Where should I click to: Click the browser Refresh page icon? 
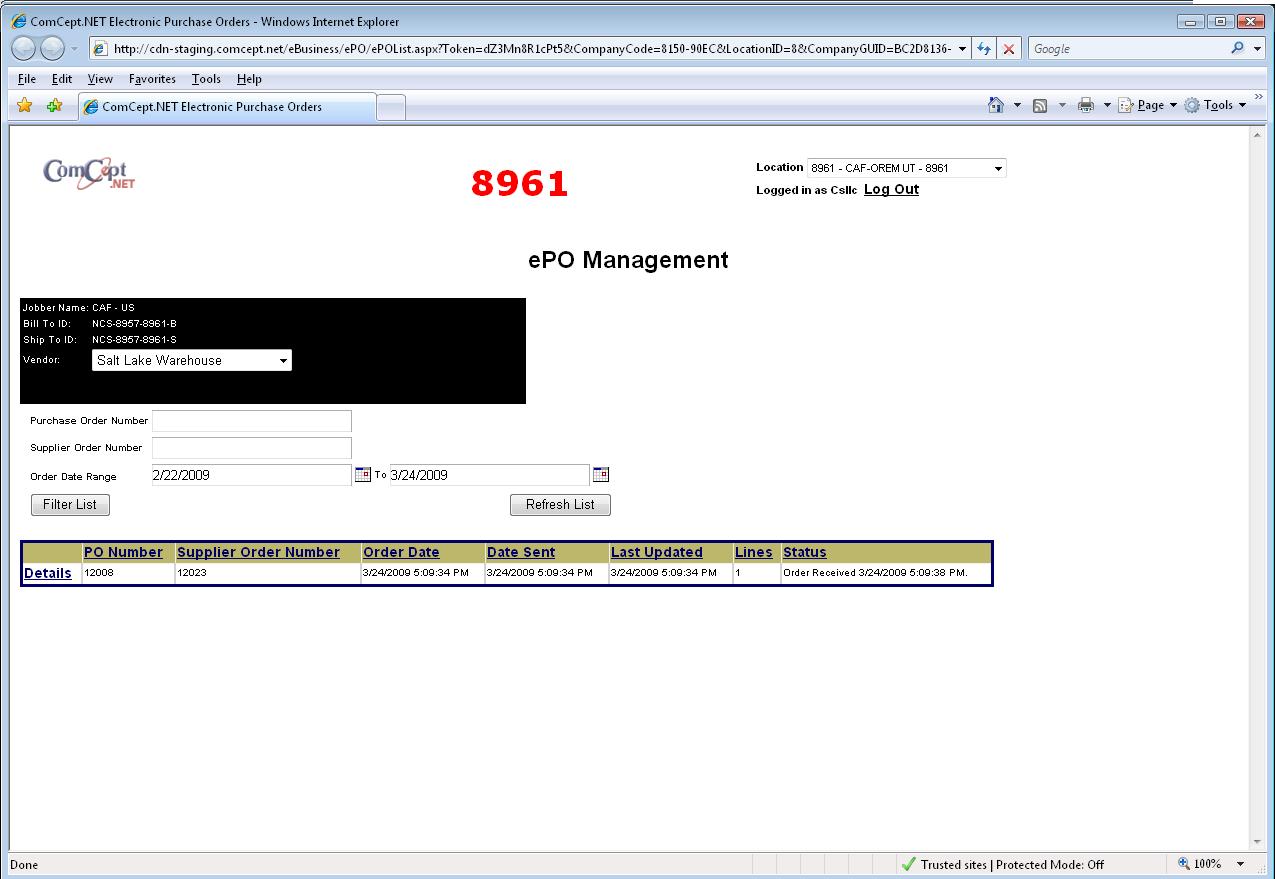(984, 49)
